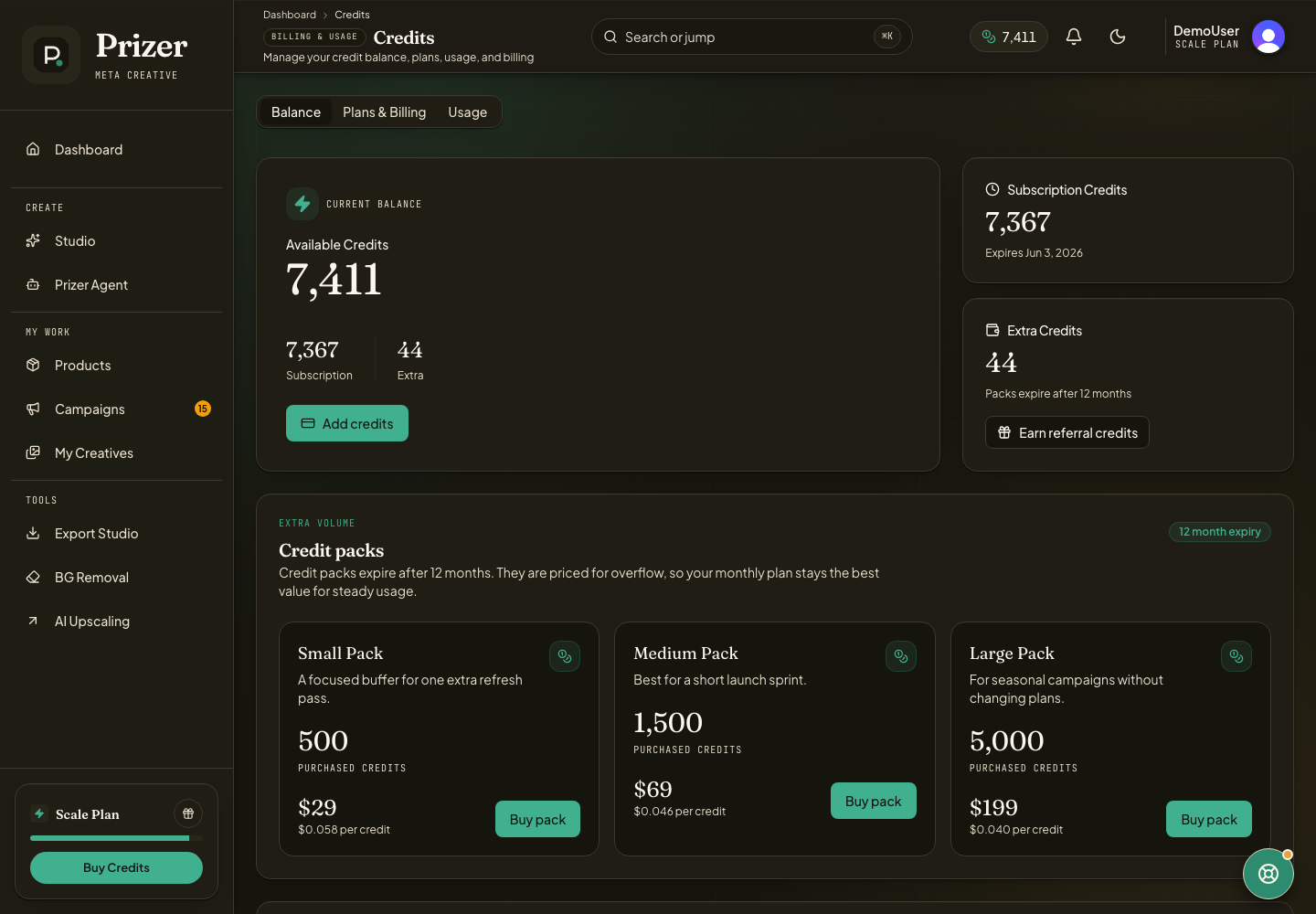Open the notifications bell
The height and width of the screenshot is (914, 1316).
[x=1074, y=37]
